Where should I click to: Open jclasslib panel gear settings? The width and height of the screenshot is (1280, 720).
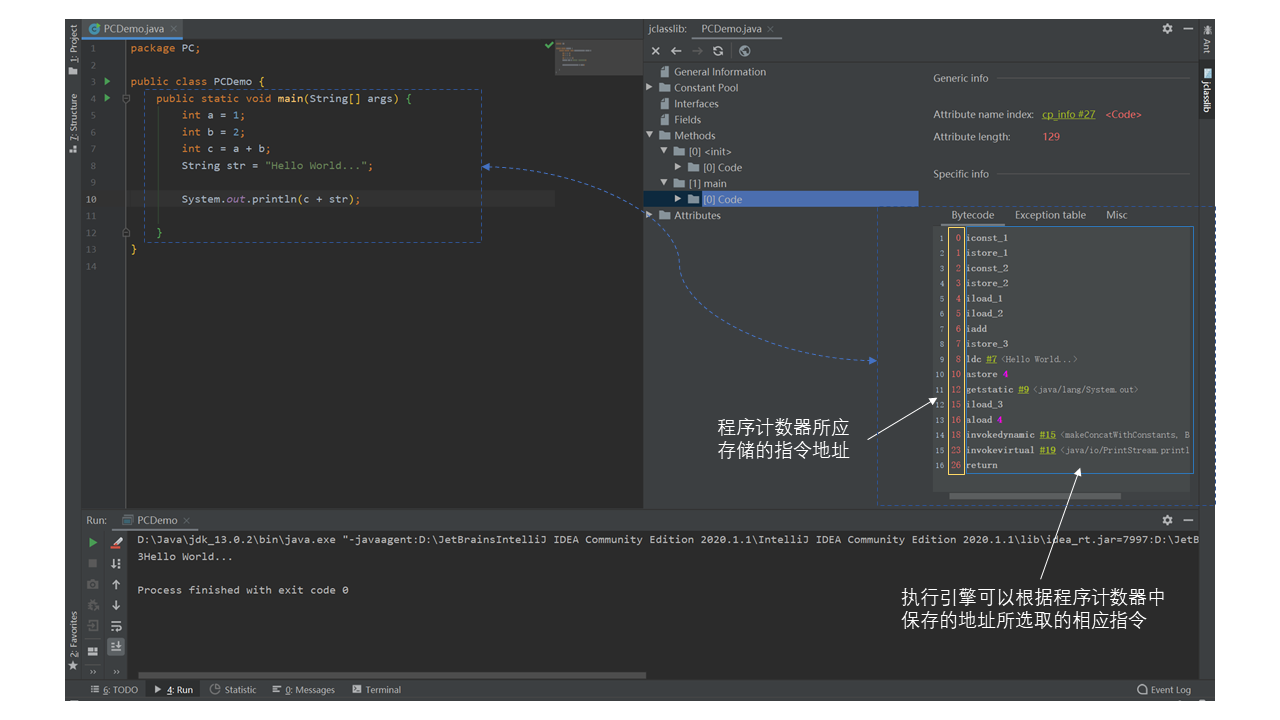pyautogui.click(x=1167, y=29)
